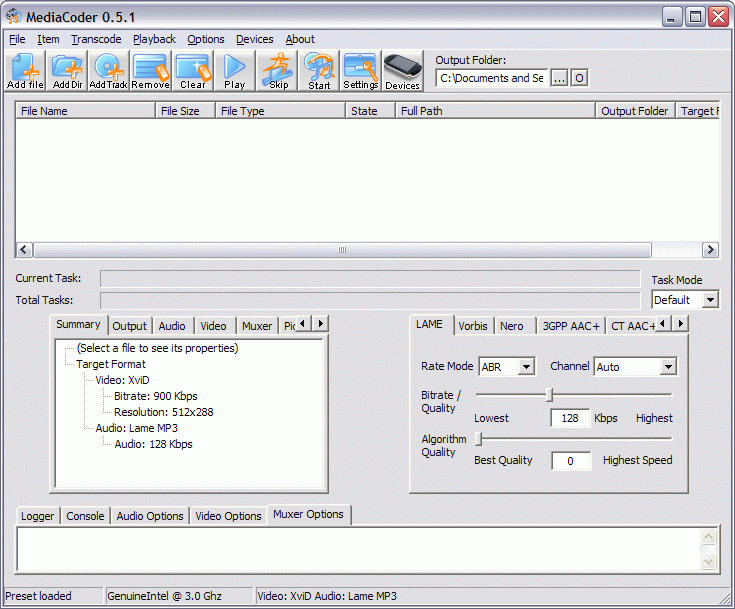The width and height of the screenshot is (735, 609).
Task: Click the bitrate Kbps input field
Action: [569, 418]
